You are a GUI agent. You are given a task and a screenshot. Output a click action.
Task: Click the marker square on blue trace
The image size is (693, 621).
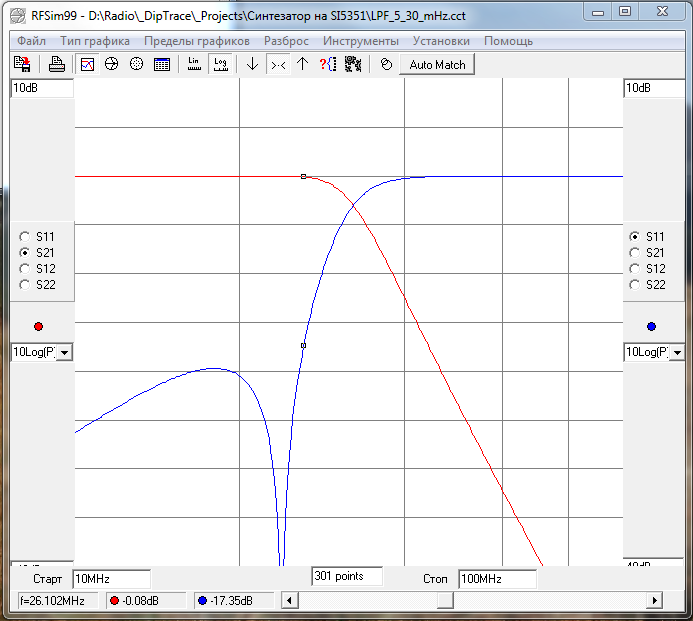303,346
